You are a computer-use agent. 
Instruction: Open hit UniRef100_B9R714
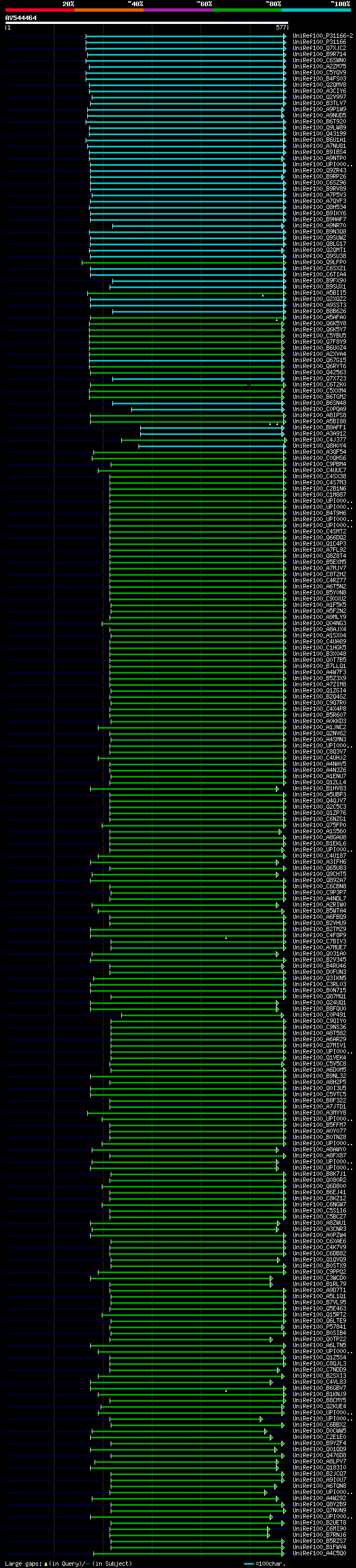pyautogui.click(x=319, y=54)
